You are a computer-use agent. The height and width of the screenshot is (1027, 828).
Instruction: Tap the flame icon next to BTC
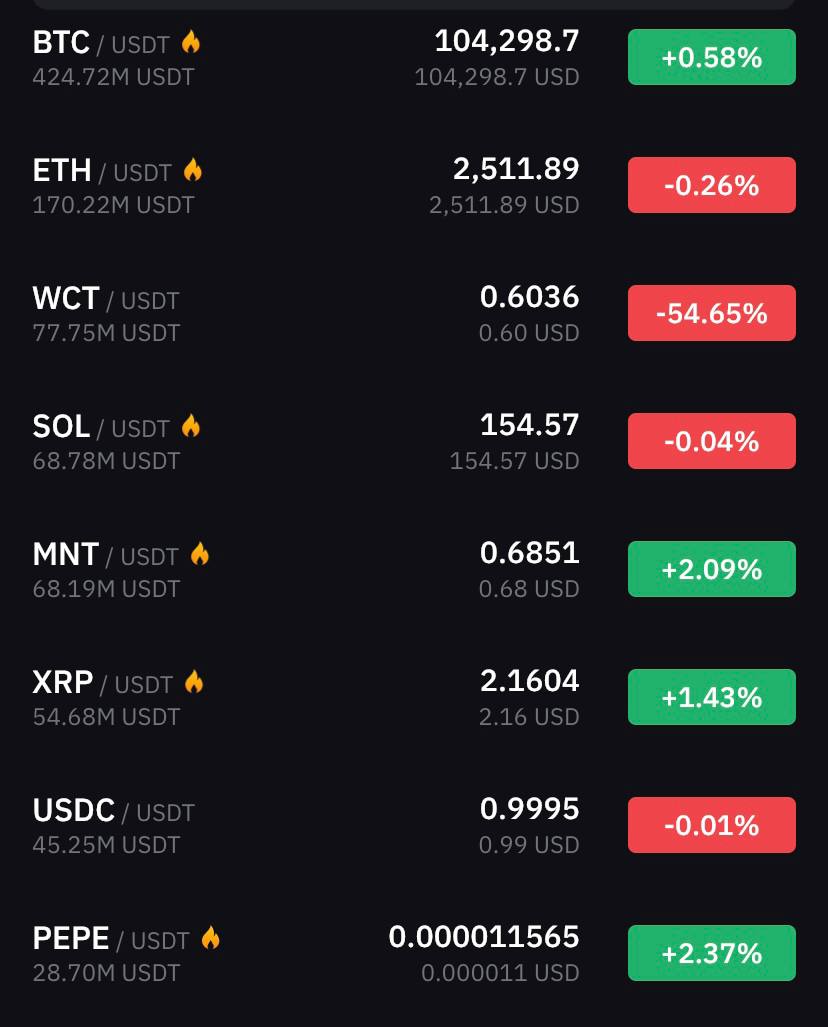pos(191,42)
